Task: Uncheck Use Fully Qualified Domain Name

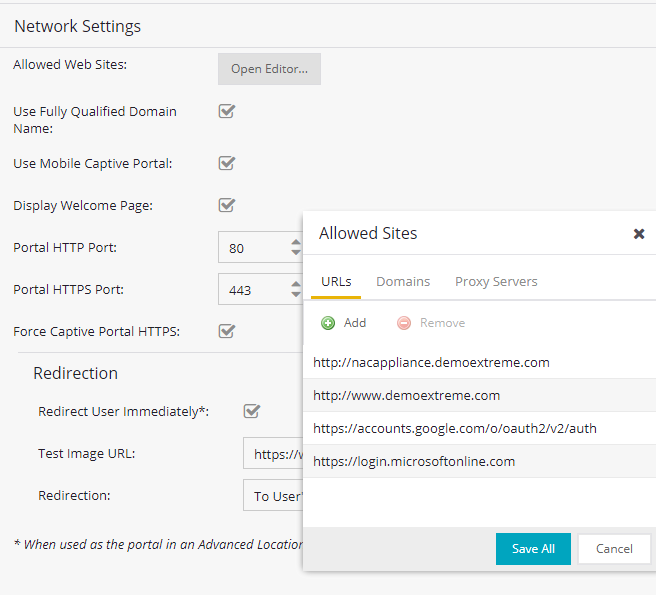Action: (227, 112)
